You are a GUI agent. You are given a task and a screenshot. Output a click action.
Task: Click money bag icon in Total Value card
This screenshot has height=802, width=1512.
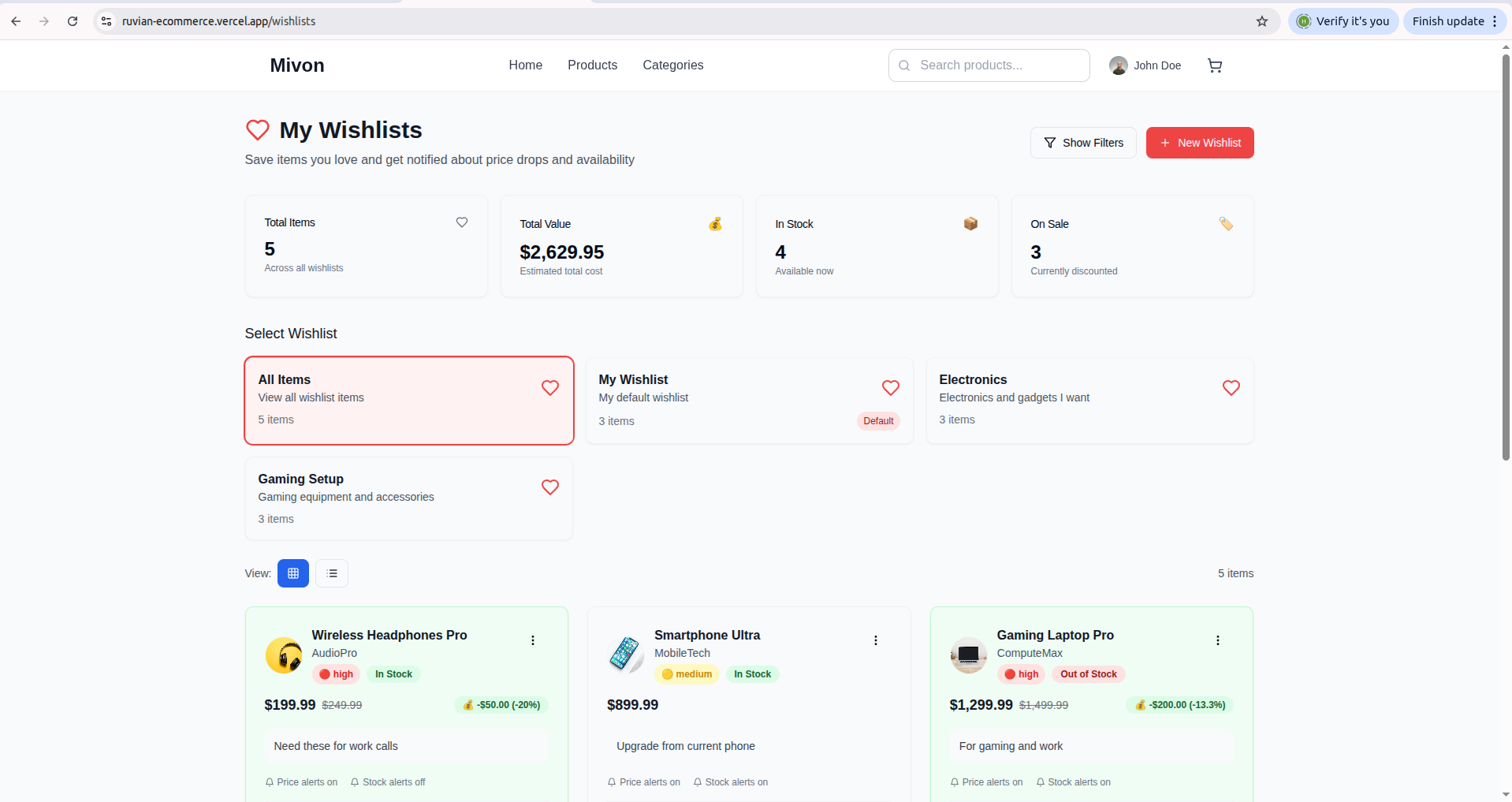[x=715, y=224]
